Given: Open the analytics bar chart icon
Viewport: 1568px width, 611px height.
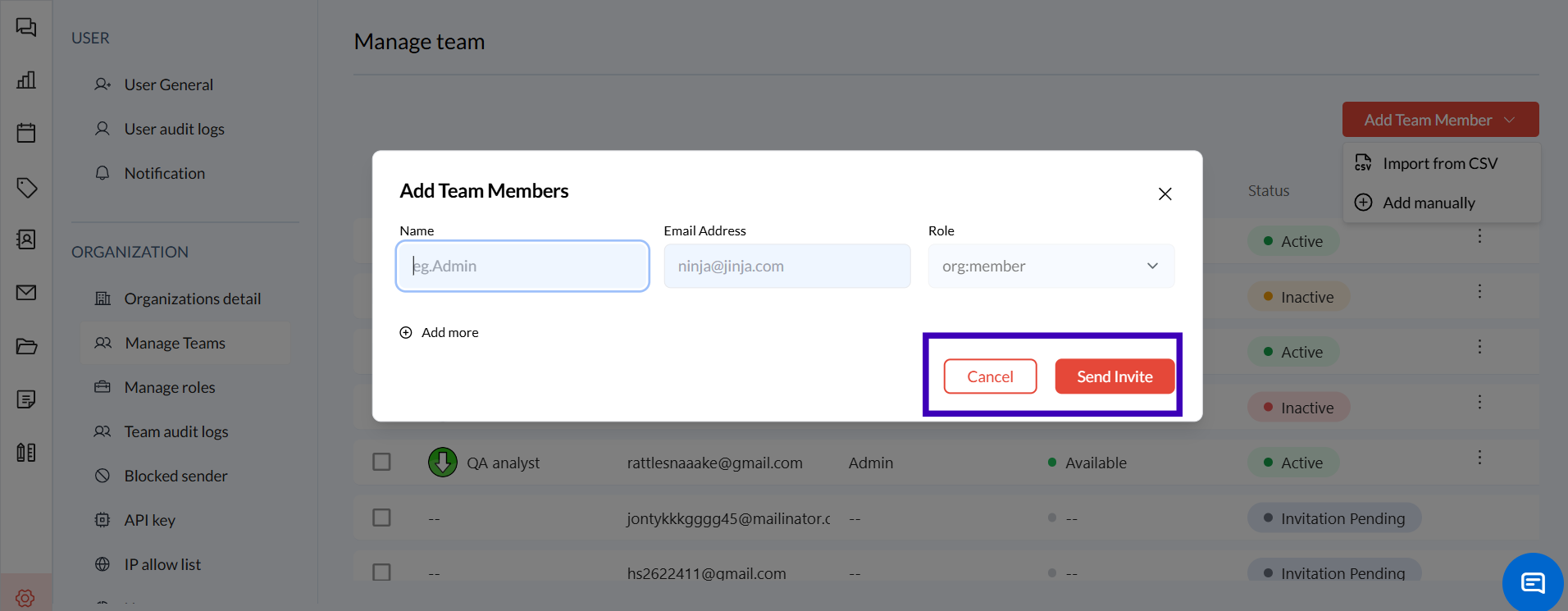Looking at the screenshot, I should click(26, 80).
